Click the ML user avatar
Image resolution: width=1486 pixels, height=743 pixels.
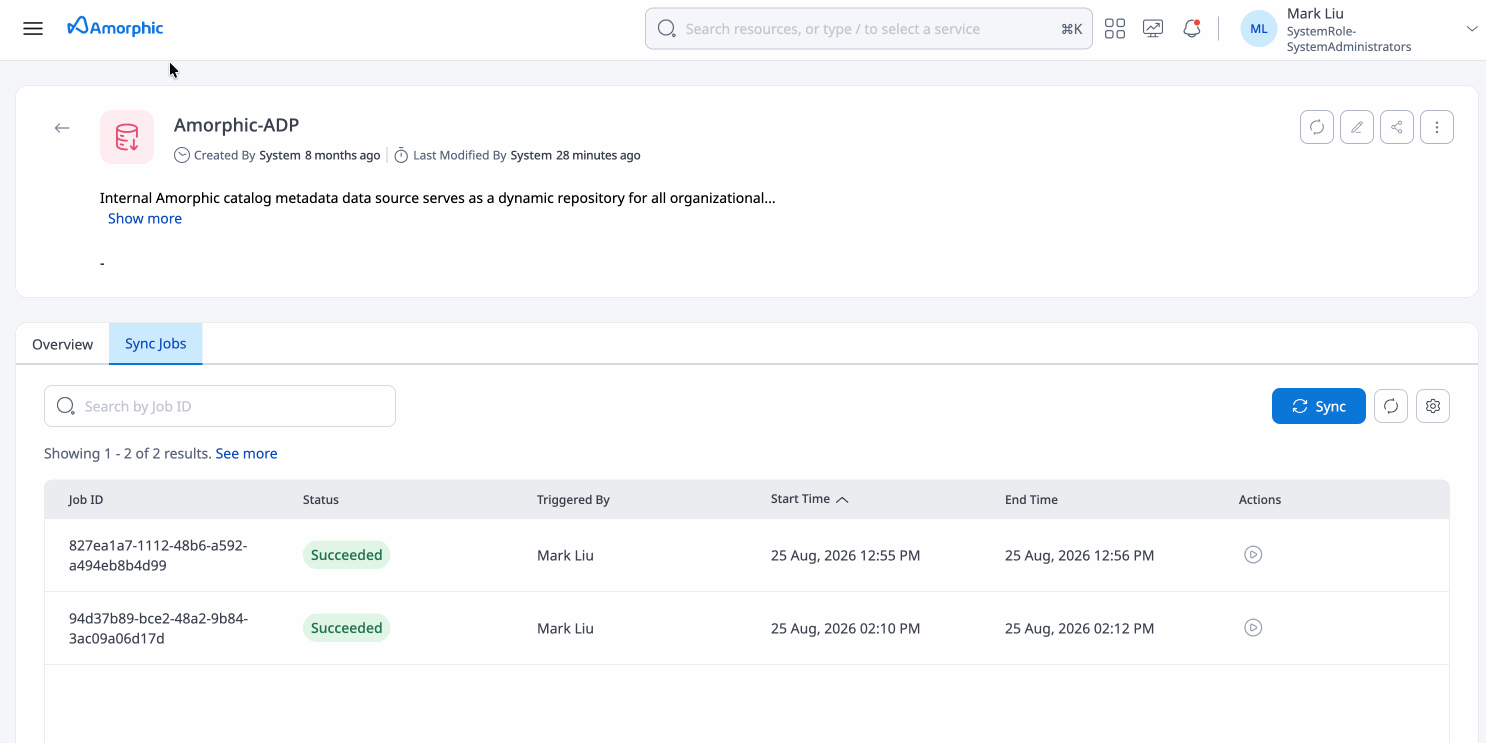pyautogui.click(x=1259, y=29)
